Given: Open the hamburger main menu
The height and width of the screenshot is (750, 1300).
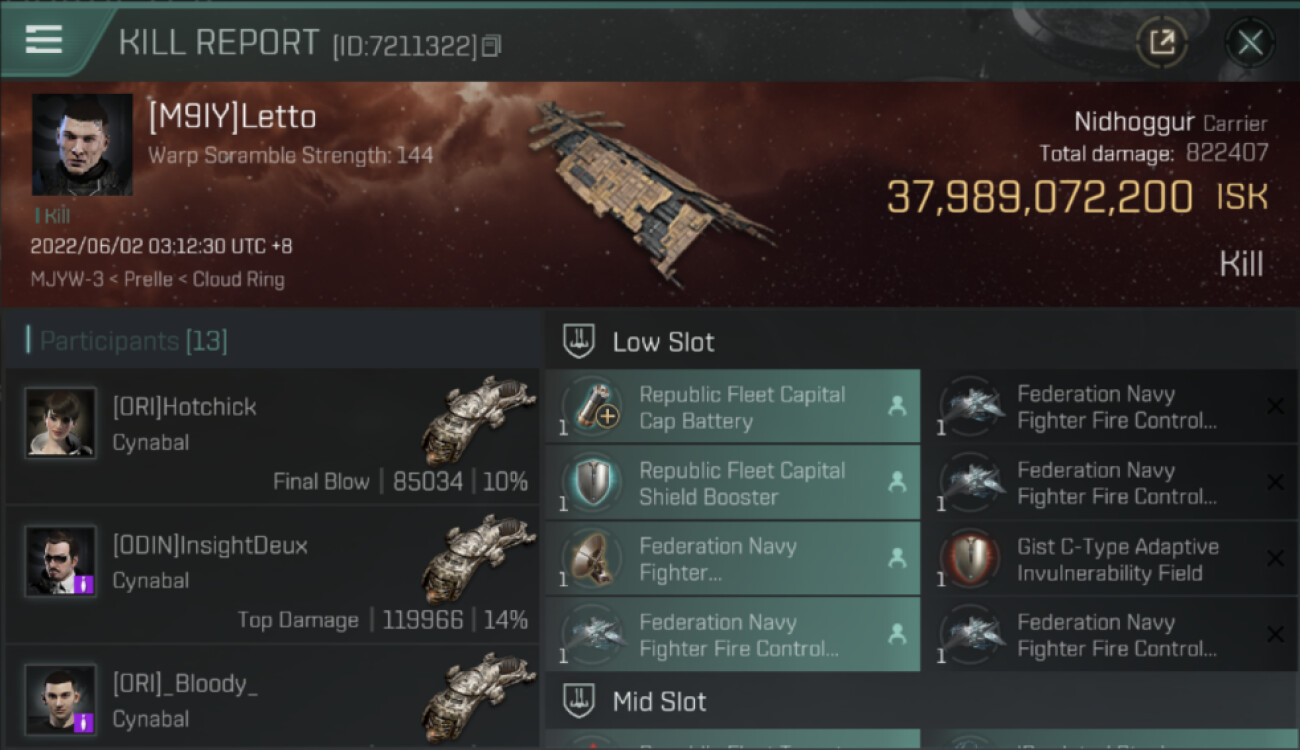Looking at the screenshot, I should pyautogui.click(x=44, y=40).
